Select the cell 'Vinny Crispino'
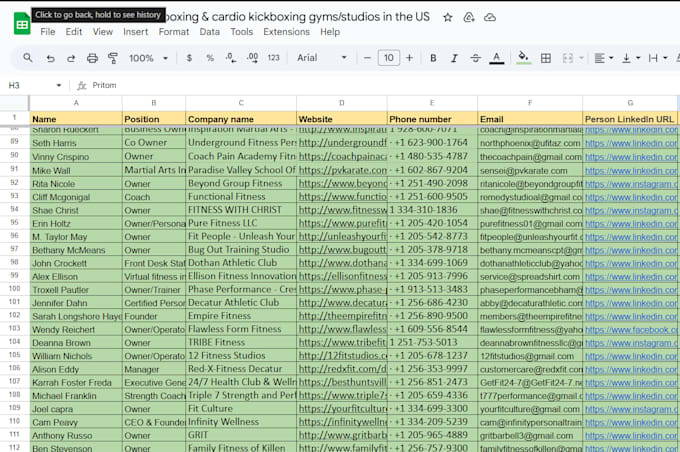 coord(76,157)
